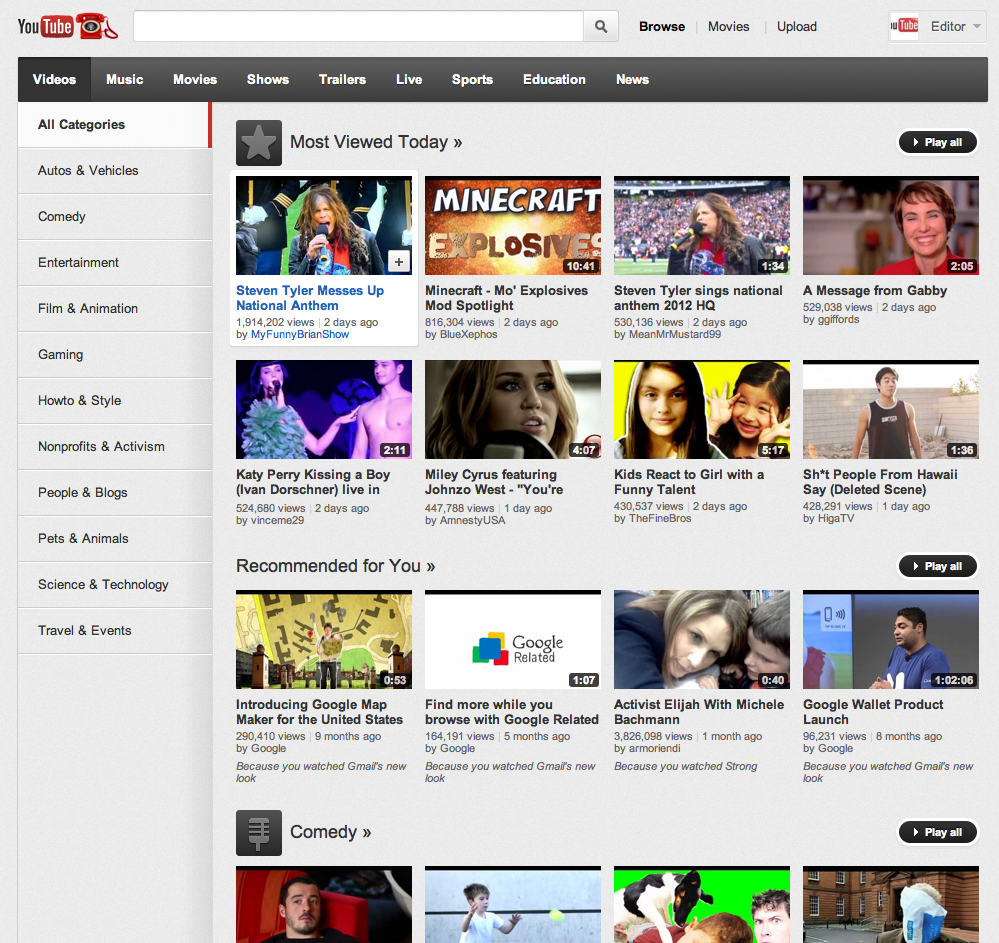This screenshot has height=943, width=999.
Task: Expand the Most Viewed Today section heading
Action: tap(376, 141)
